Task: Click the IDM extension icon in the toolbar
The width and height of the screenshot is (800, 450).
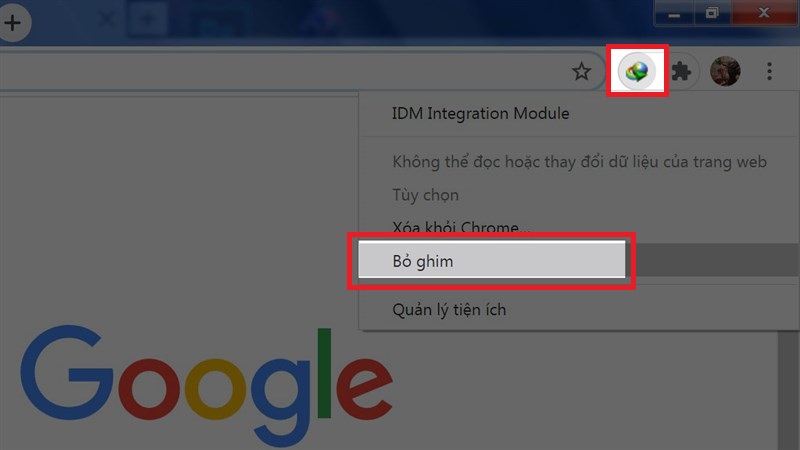Action: coord(637,71)
